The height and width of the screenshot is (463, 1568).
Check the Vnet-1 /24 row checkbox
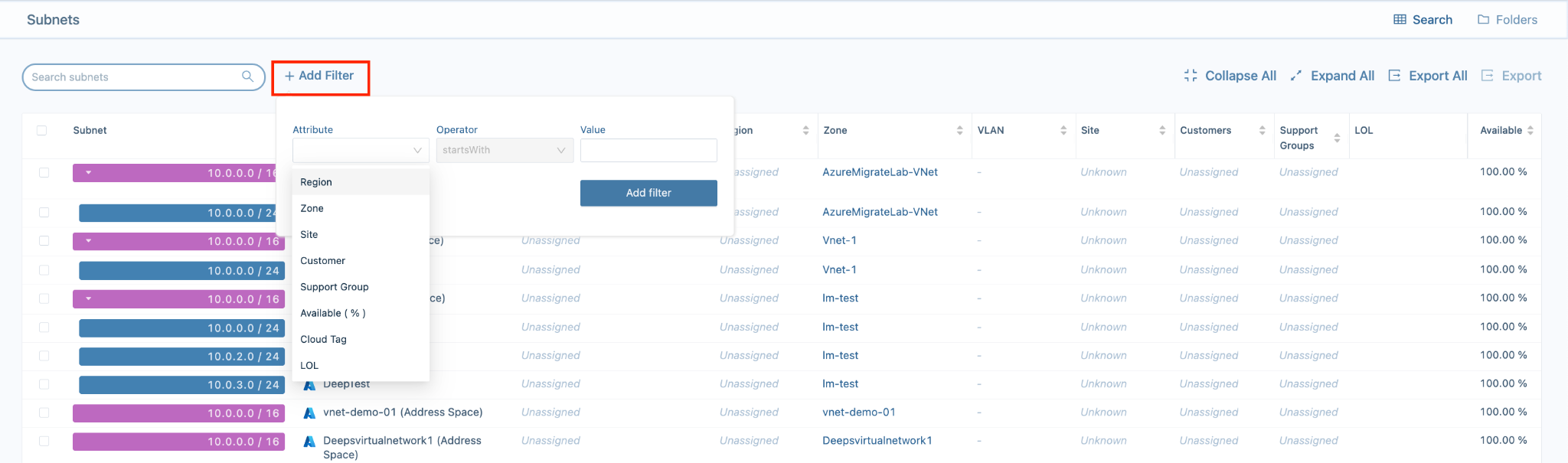tap(44, 271)
